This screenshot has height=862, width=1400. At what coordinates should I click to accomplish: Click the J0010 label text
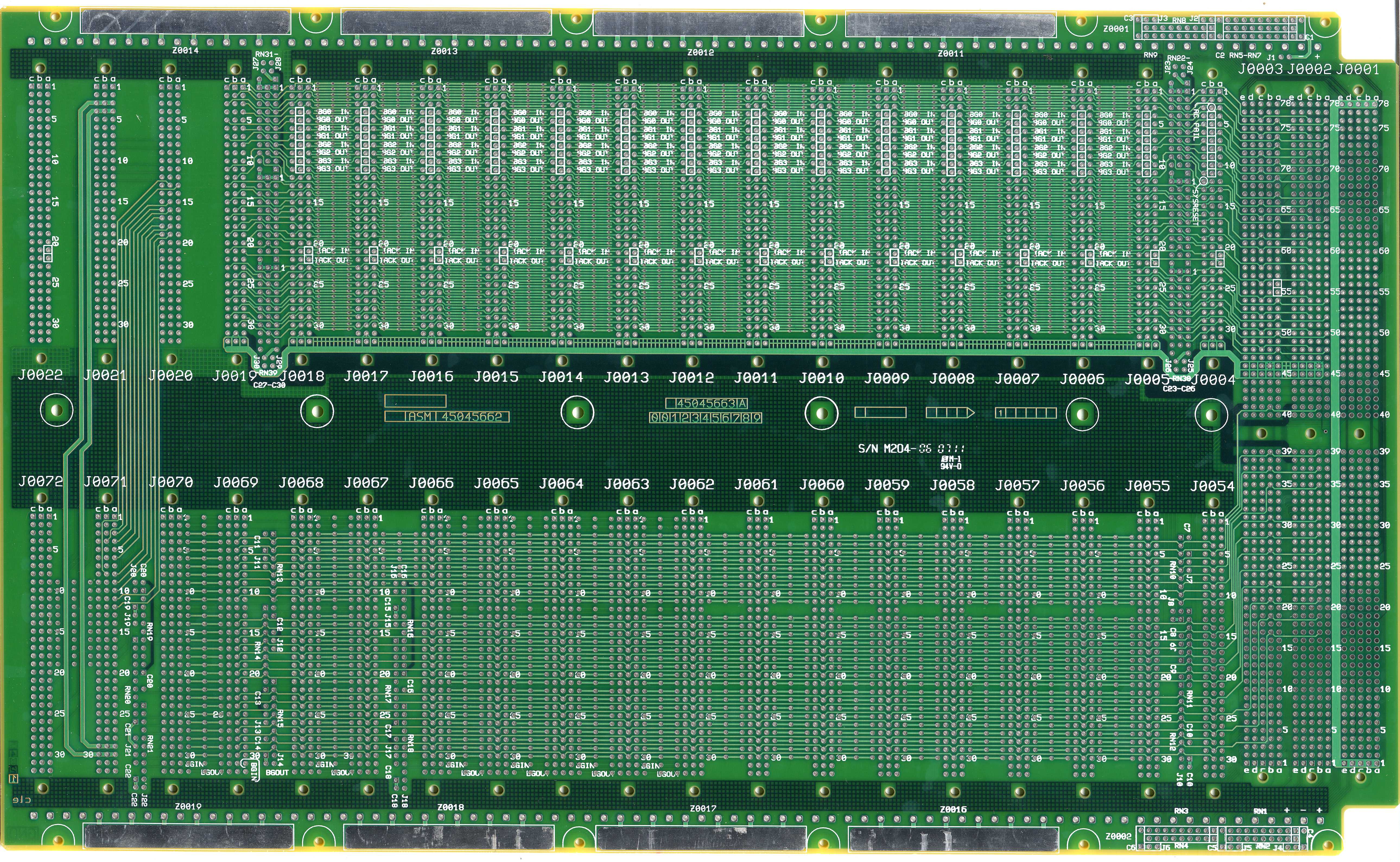click(821, 378)
